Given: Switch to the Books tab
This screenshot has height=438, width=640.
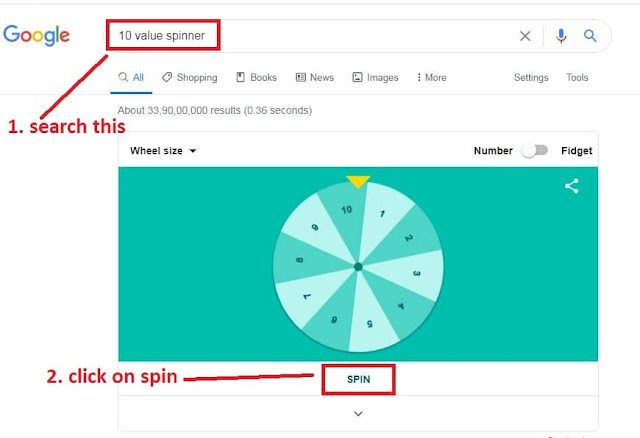Looking at the screenshot, I should point(256,78).
